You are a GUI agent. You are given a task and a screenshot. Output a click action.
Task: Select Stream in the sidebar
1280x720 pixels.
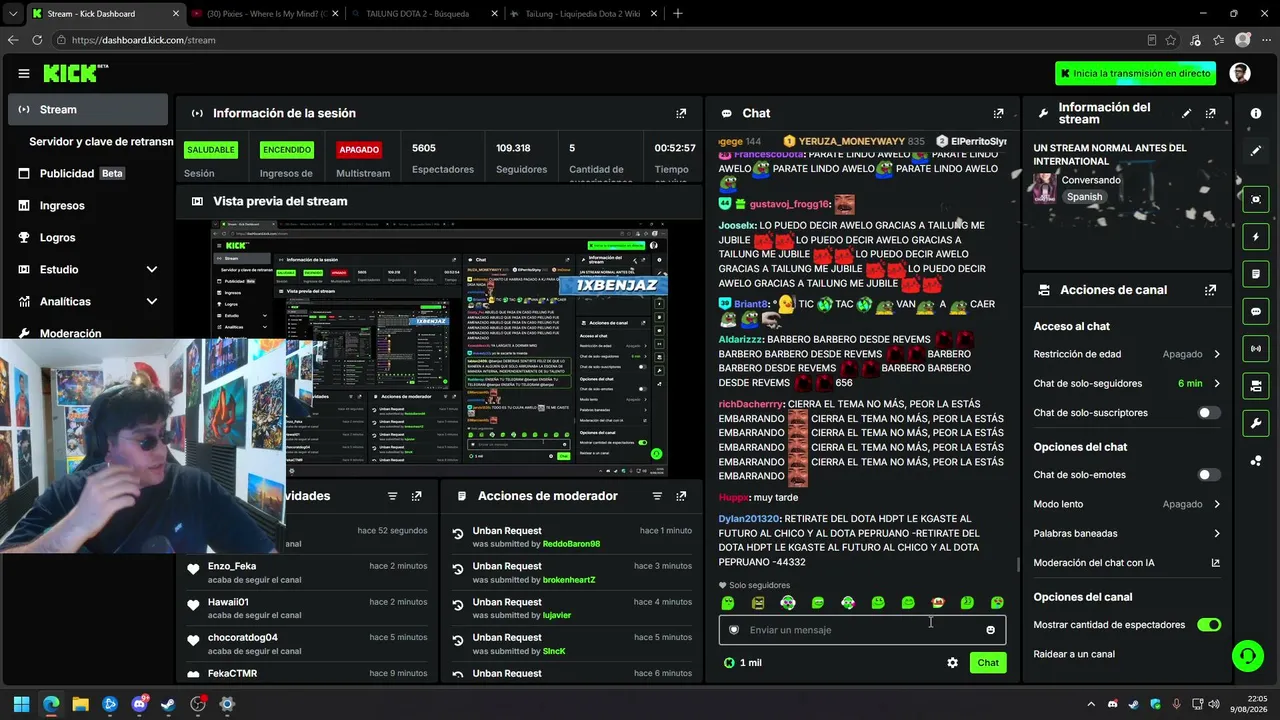[x=88, y=110]
